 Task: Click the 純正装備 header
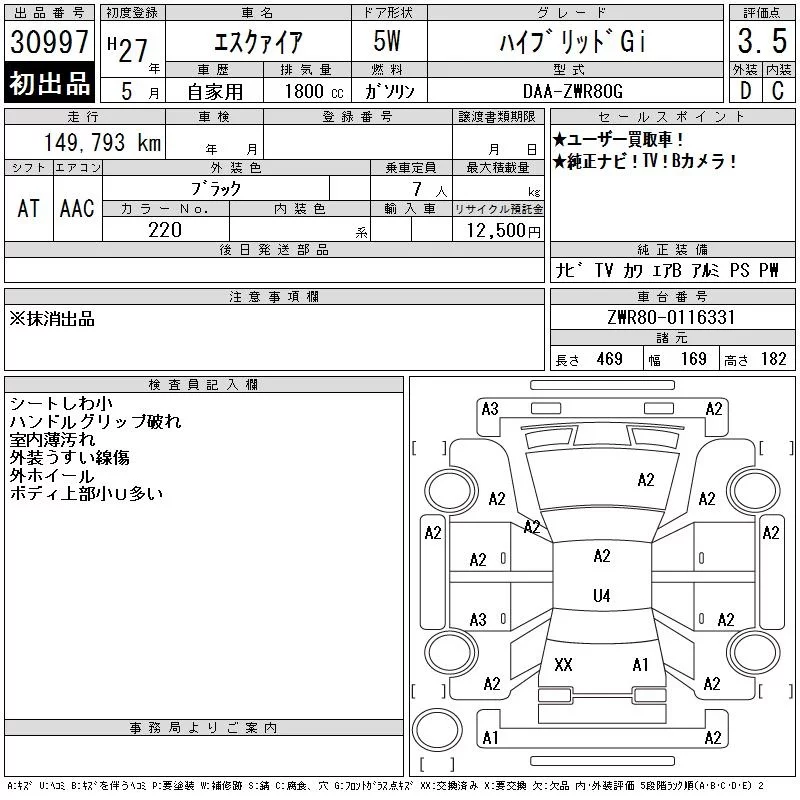click(x=672, y=249)
